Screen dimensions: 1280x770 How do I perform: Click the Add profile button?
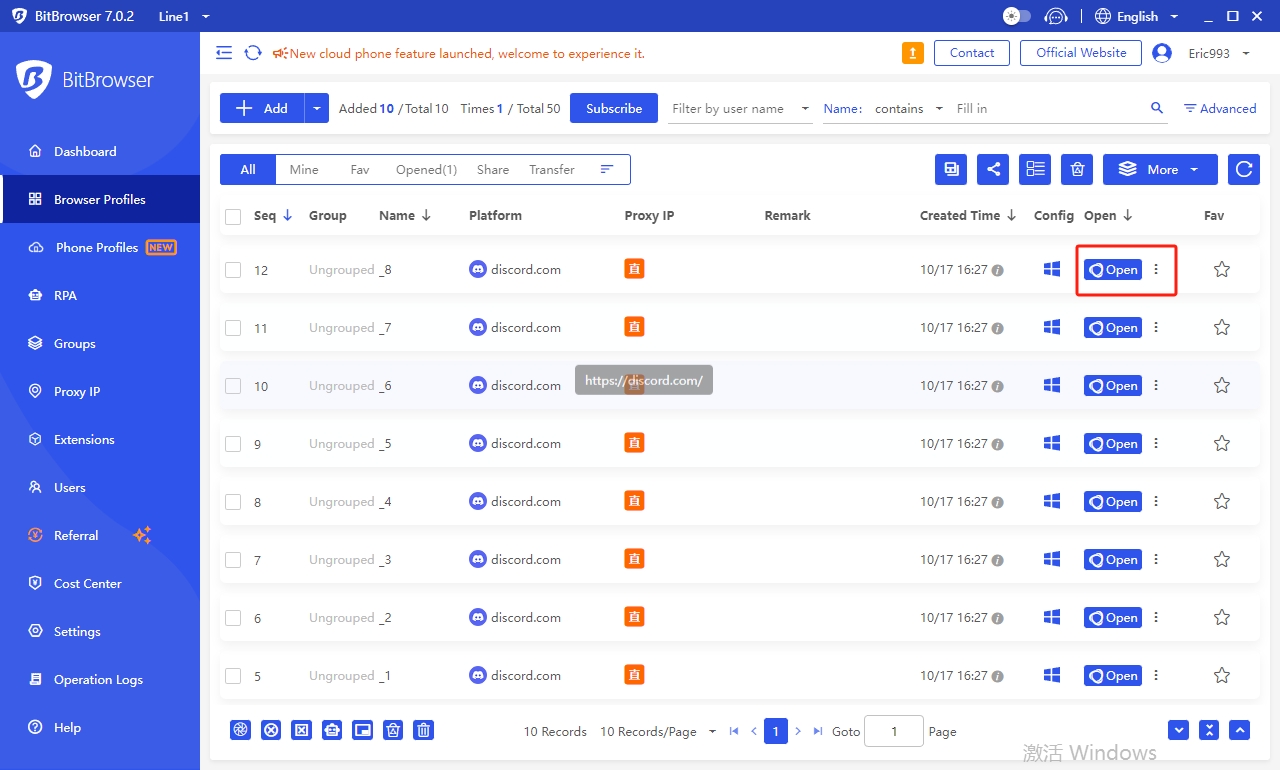pos(262,108)
